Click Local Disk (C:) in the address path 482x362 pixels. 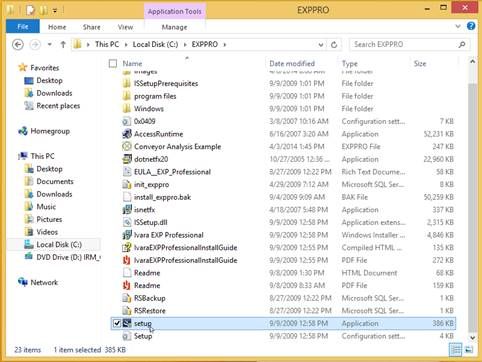(155, 44)
